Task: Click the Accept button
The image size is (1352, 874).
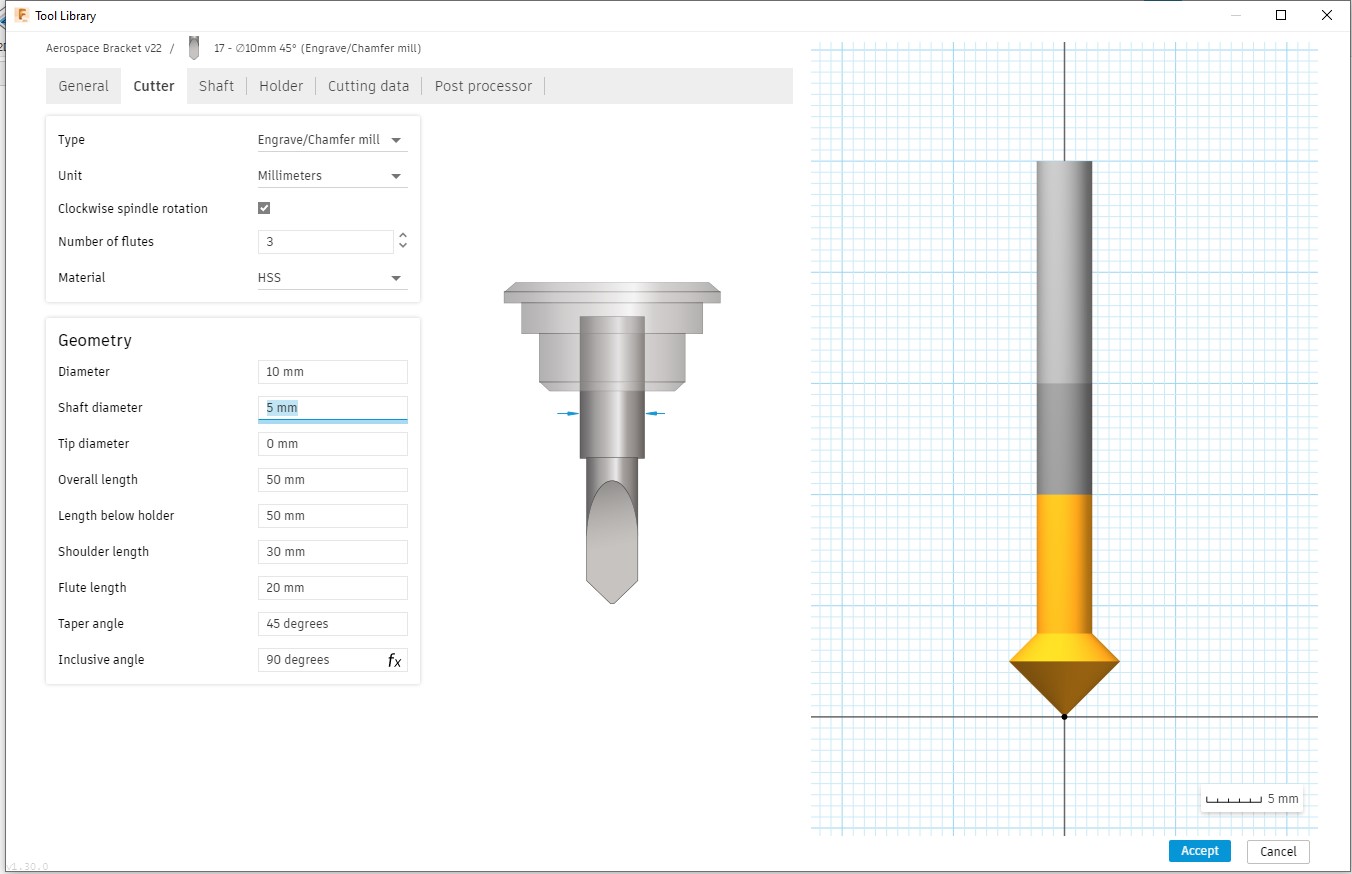Action: 1199,851
